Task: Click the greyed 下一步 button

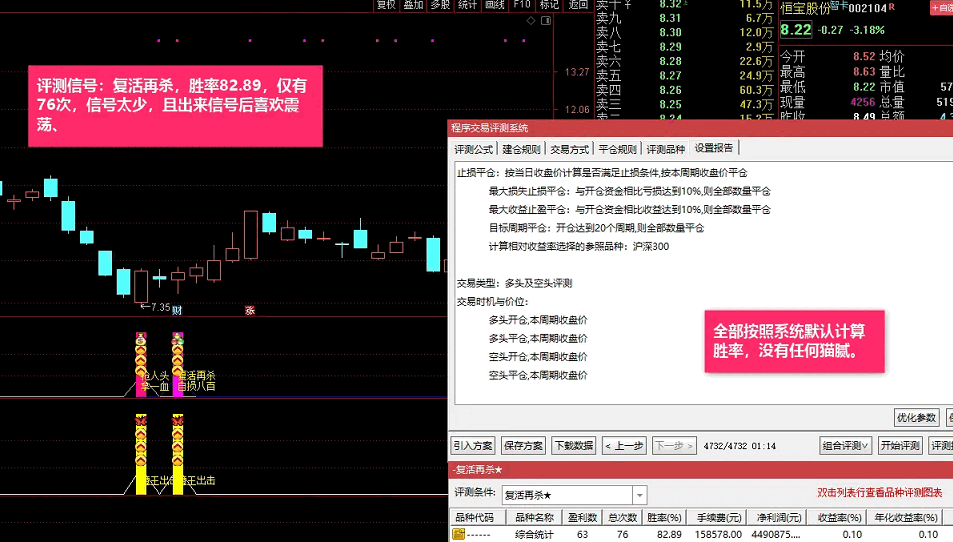Action: coord(675,445)
